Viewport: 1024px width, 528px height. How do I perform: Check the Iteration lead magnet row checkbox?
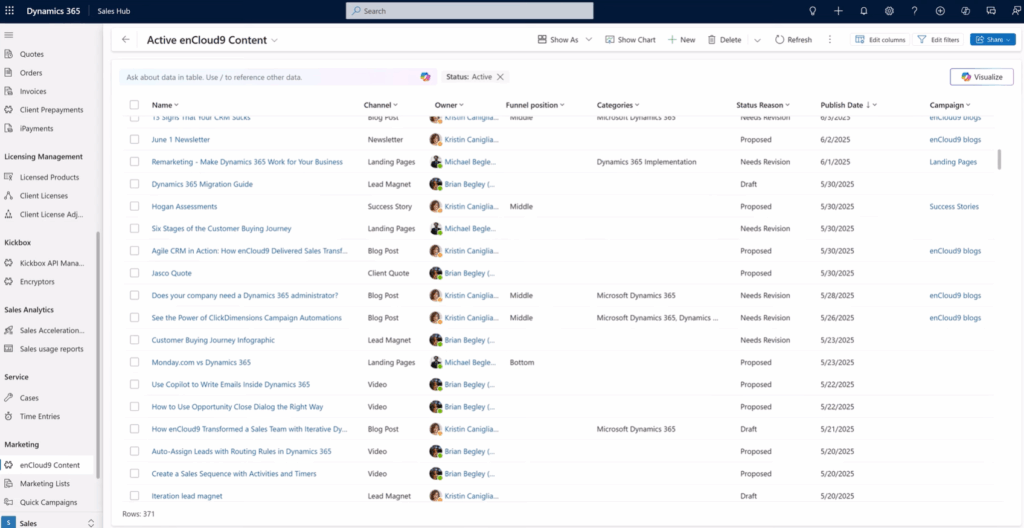pyautogui.click(x=135, y=496)
